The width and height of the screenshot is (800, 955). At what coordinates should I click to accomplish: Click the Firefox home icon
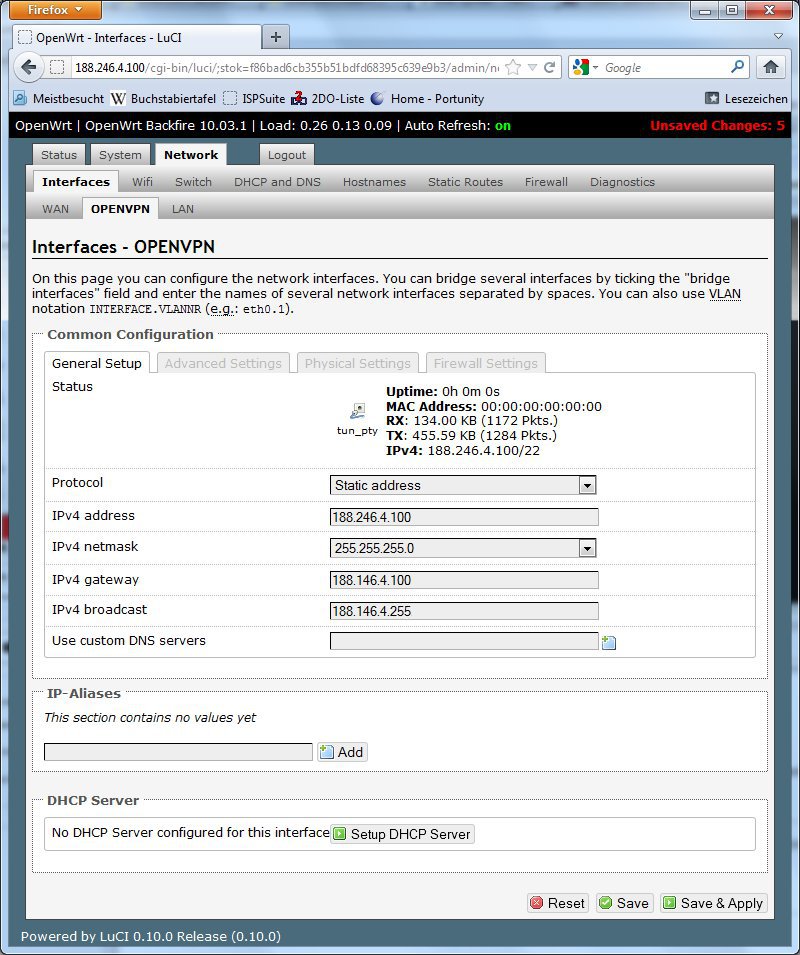[770, 67]
